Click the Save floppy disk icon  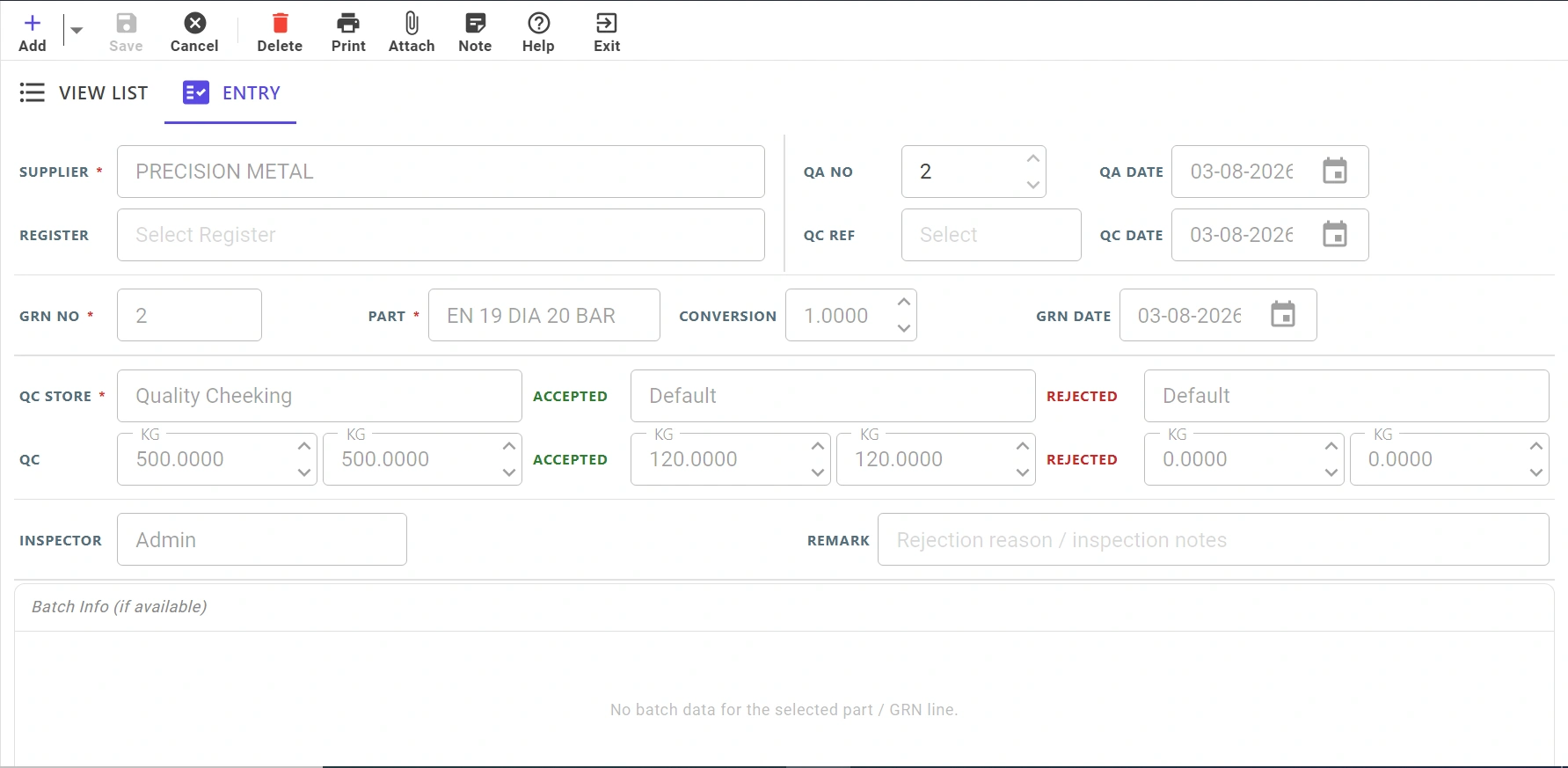click(x=126, y=23)
